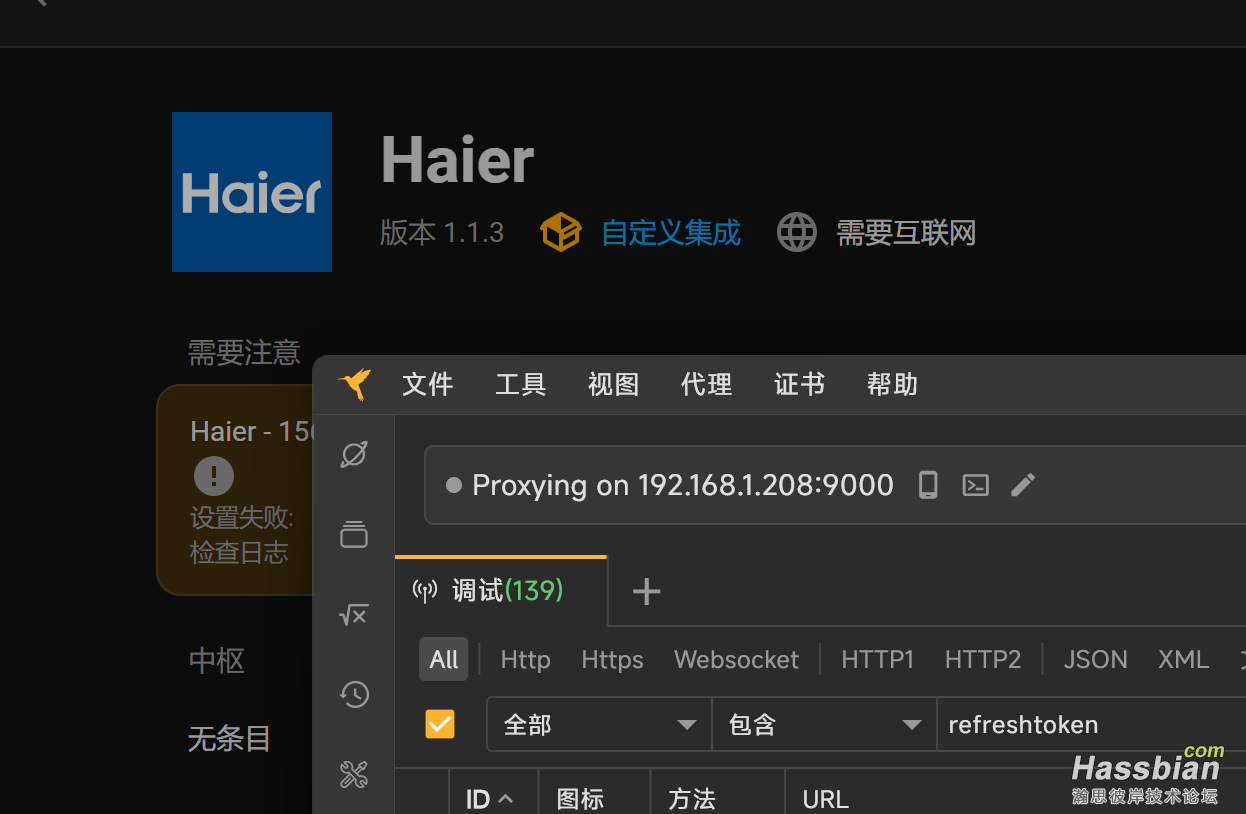Uncheck the orange search filter checkbox
This screenshot has width=1246, height=814.
click(x=440, y=724)
